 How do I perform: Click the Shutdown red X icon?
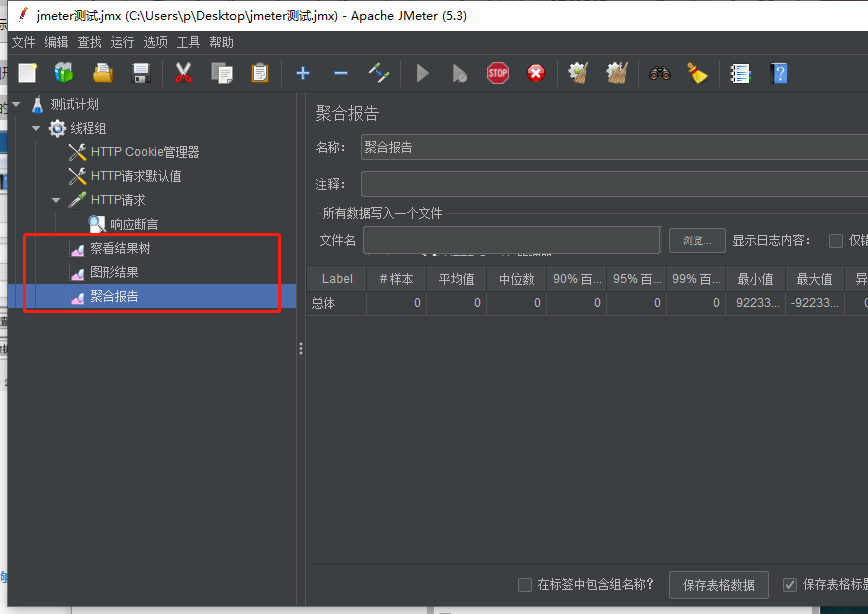coord(536,73)
